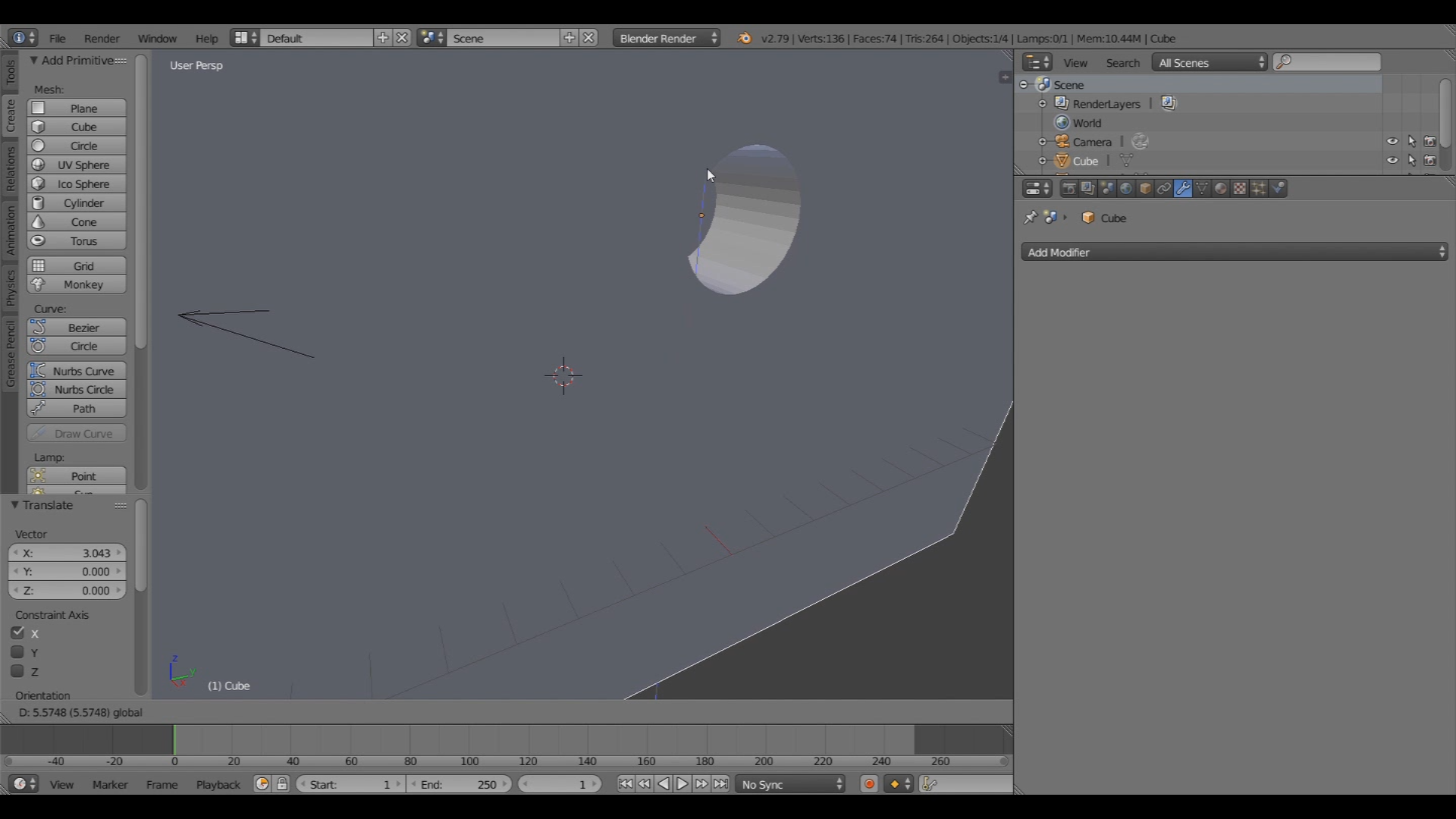
Task: Disable the X constraint axis checkbox
Action: (x=17, y=633)
